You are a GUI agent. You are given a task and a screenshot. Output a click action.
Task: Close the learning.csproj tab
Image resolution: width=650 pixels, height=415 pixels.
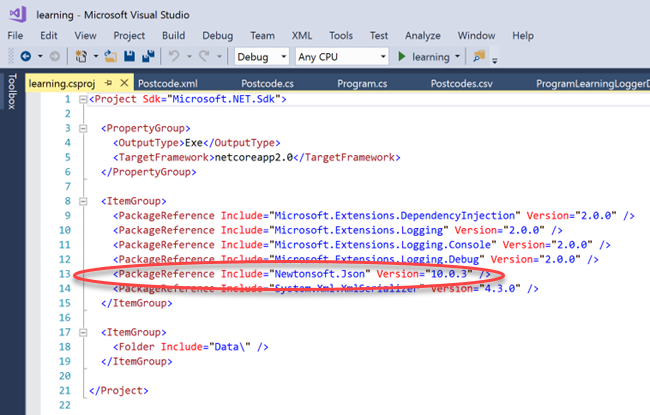click(x=124, y=83)
